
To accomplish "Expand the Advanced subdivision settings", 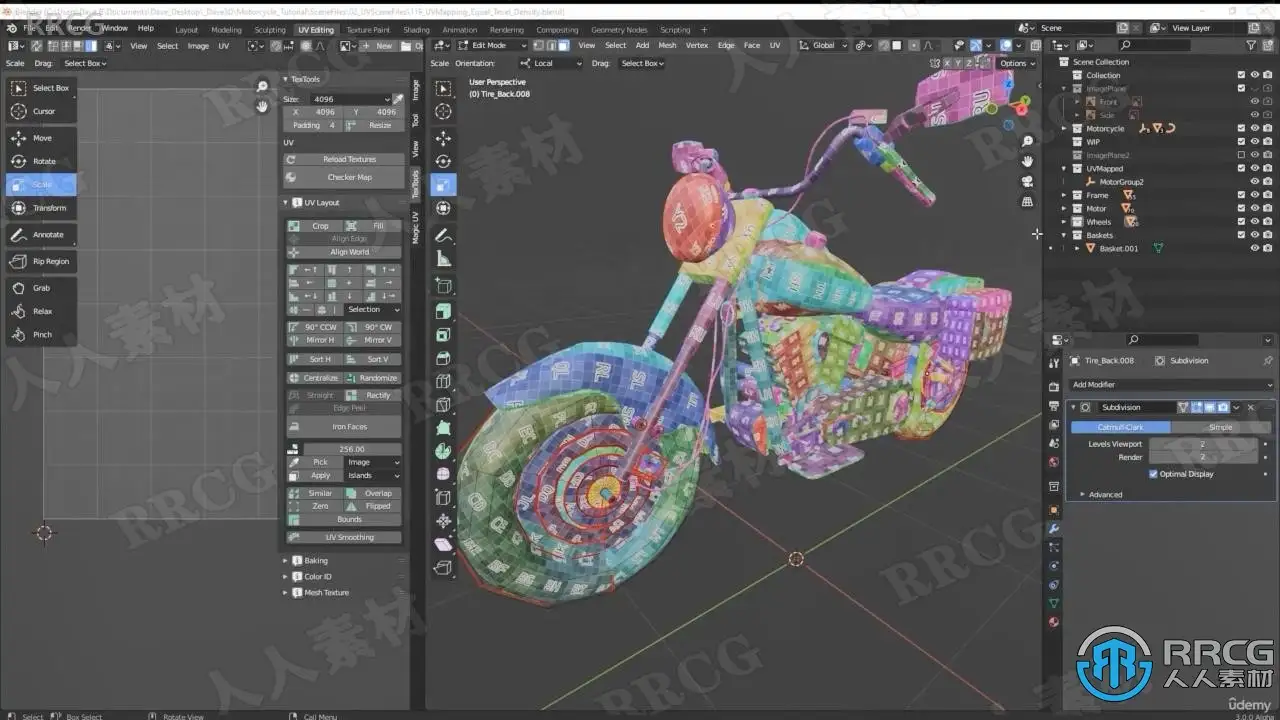I will click(1105, 494).
